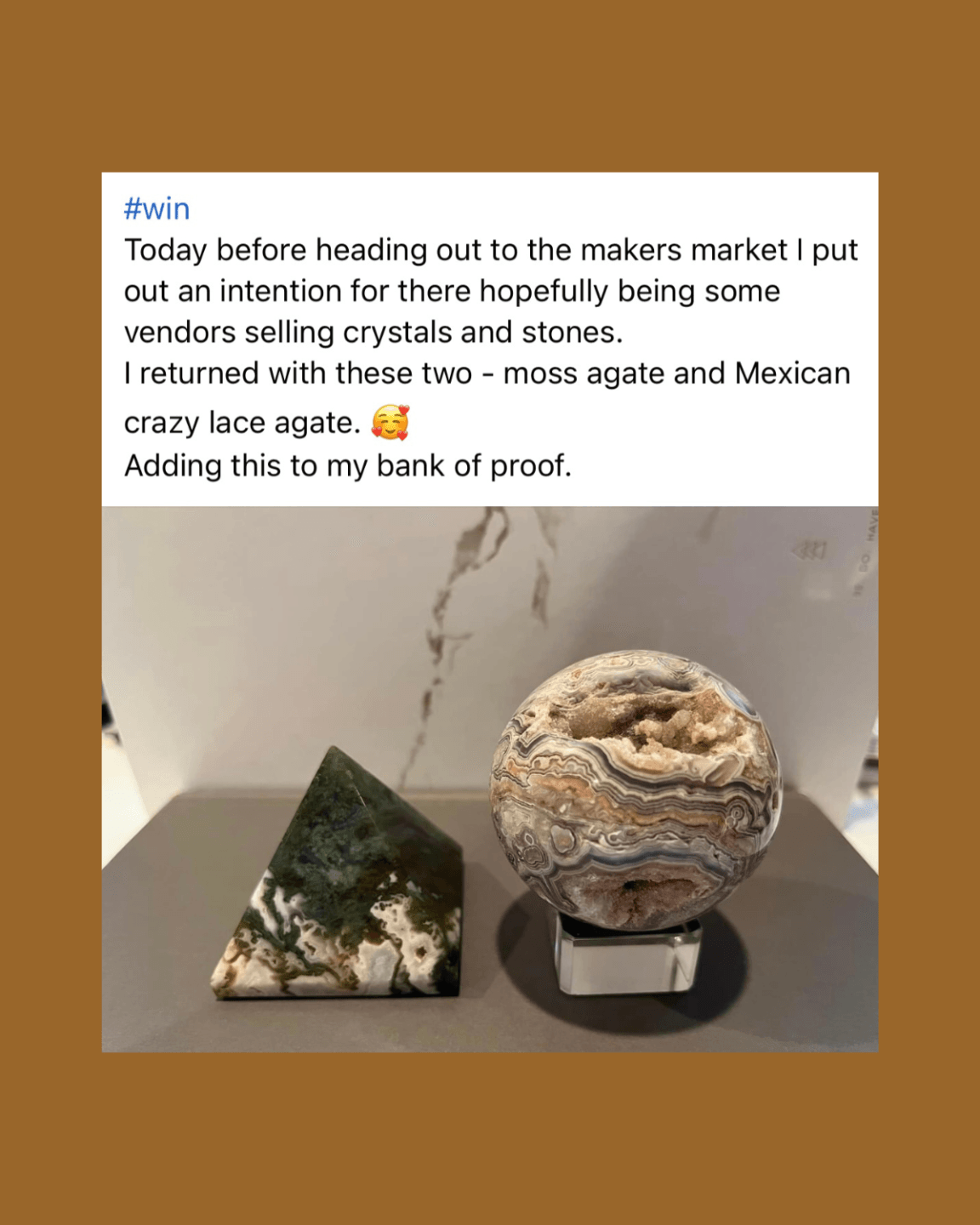980x1225 pixels.
Task: Click the text "crazy lace agate."
Action: click(242, 423)
